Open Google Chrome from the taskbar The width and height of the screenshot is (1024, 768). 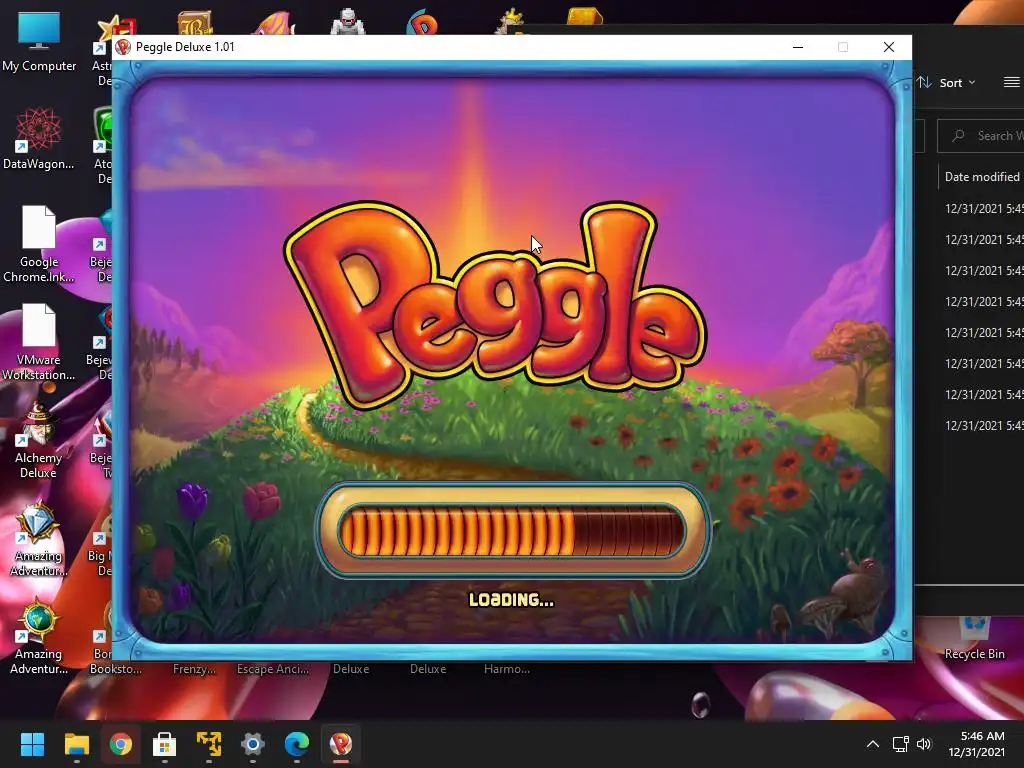point(120,744)
